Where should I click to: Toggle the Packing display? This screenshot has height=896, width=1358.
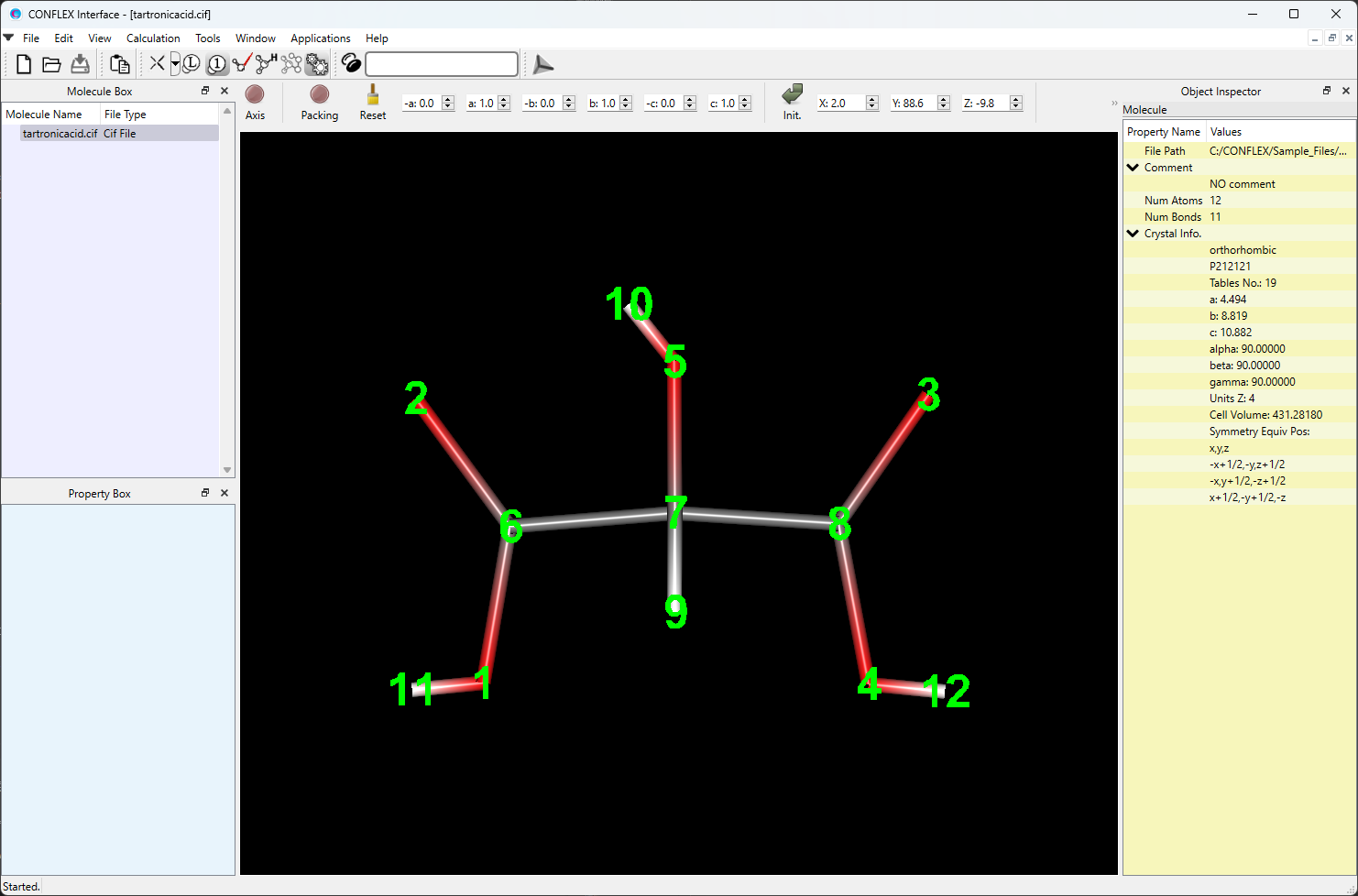pos(319,96)
